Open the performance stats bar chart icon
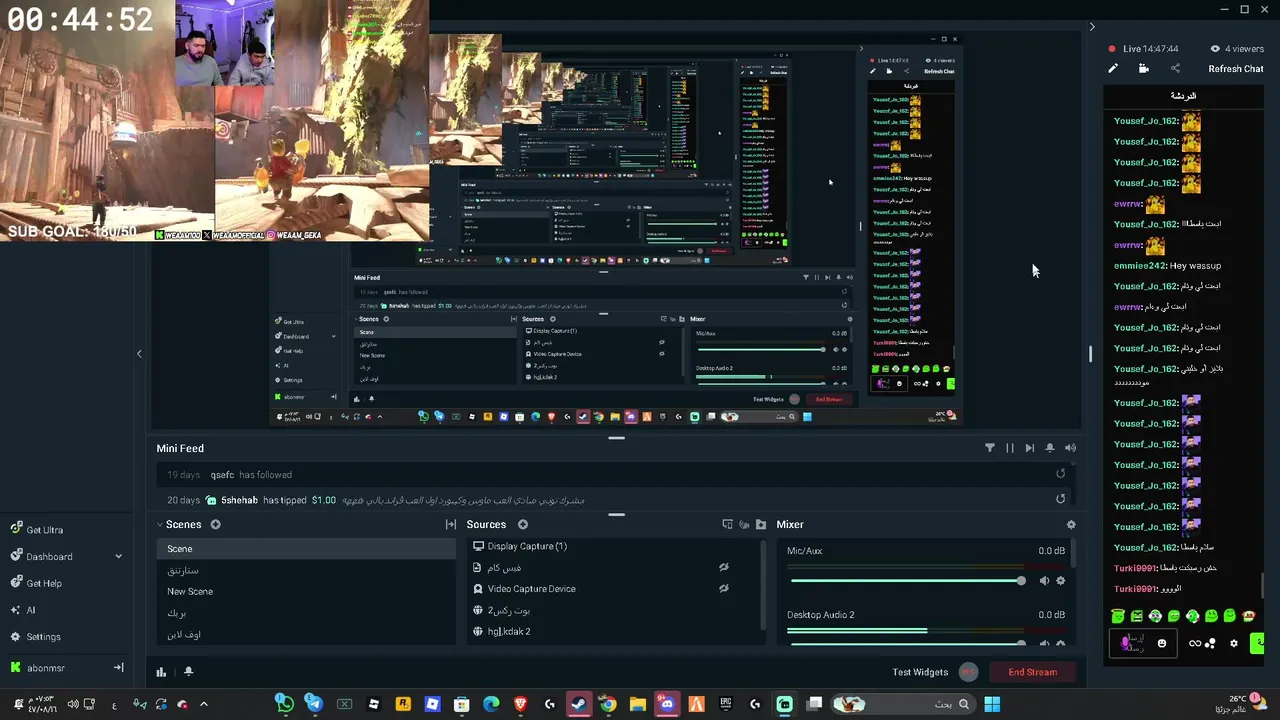1280x720 pixels. pos(161,672)
